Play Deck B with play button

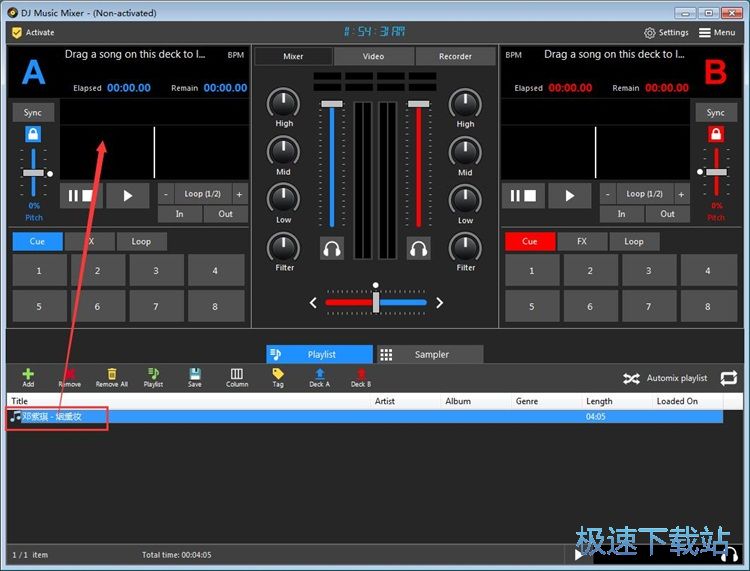(569, 196)
